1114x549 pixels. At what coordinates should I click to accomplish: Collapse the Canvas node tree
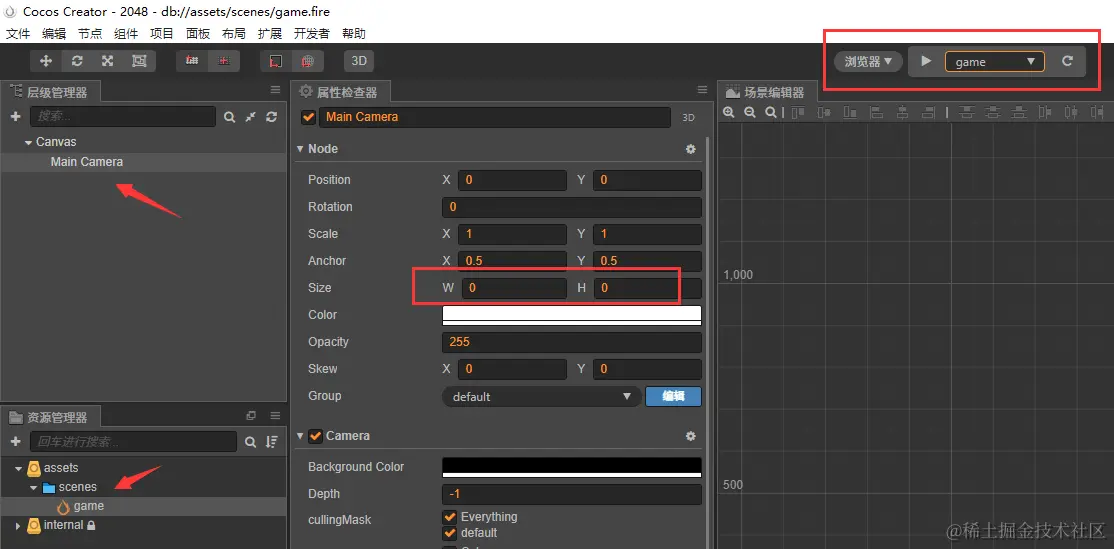(x=28, y=143)
